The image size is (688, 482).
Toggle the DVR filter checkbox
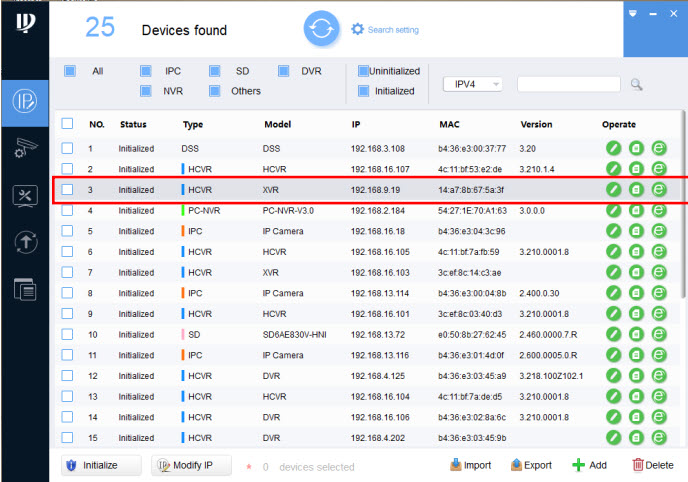(x=283, y=71)
